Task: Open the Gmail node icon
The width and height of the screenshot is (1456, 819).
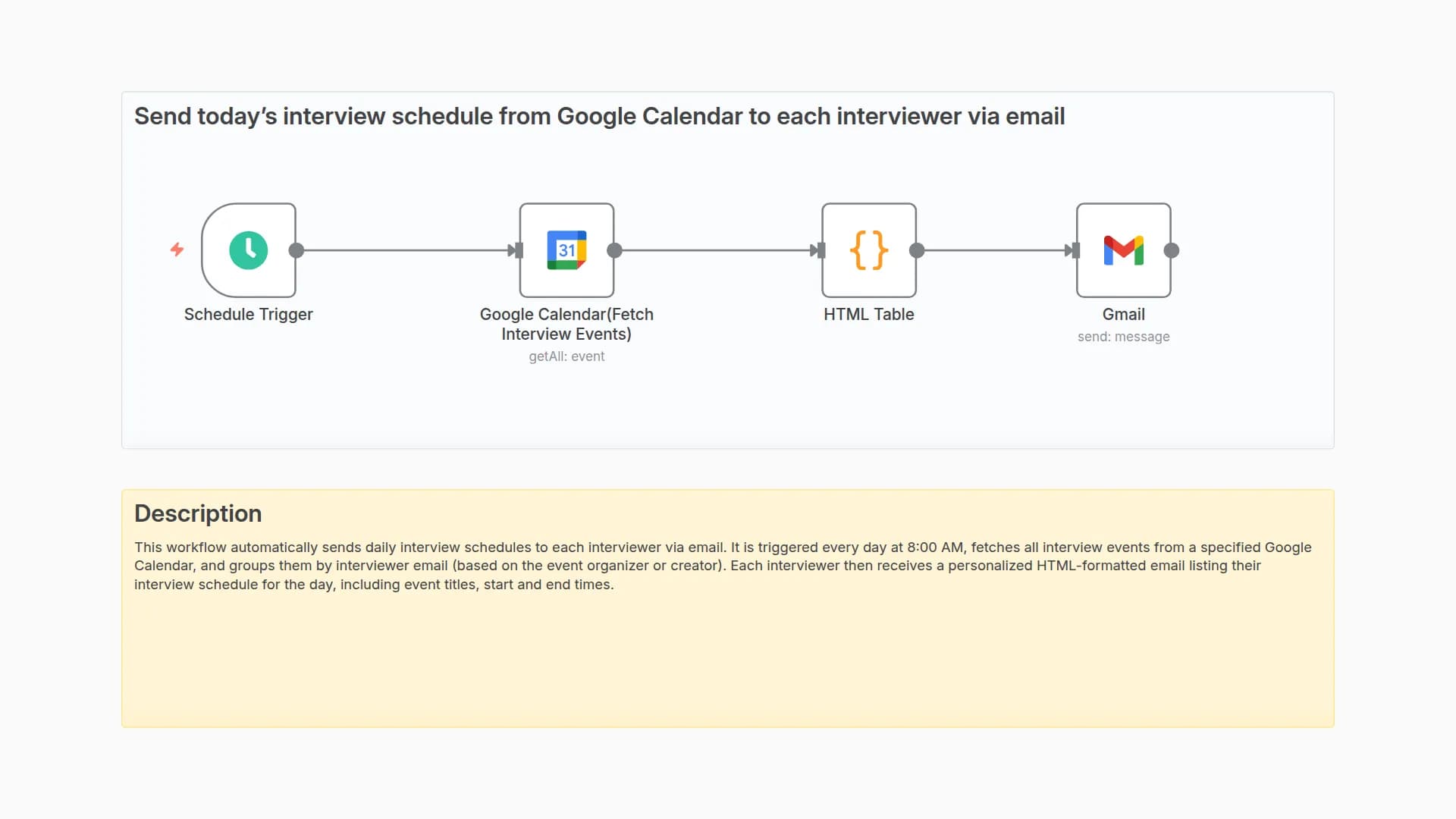Action: point(1123,250)
